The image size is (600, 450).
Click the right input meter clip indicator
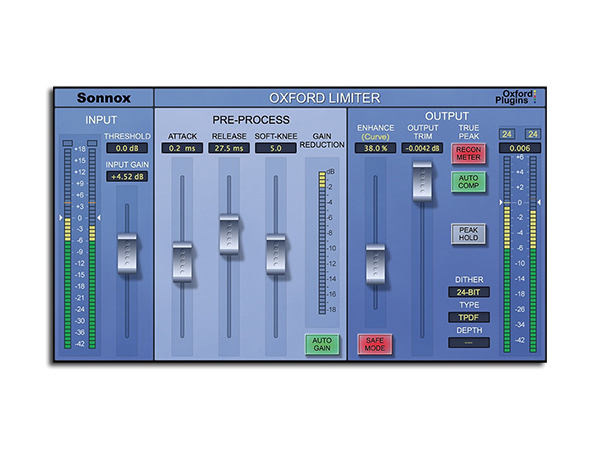coord(92,143)
